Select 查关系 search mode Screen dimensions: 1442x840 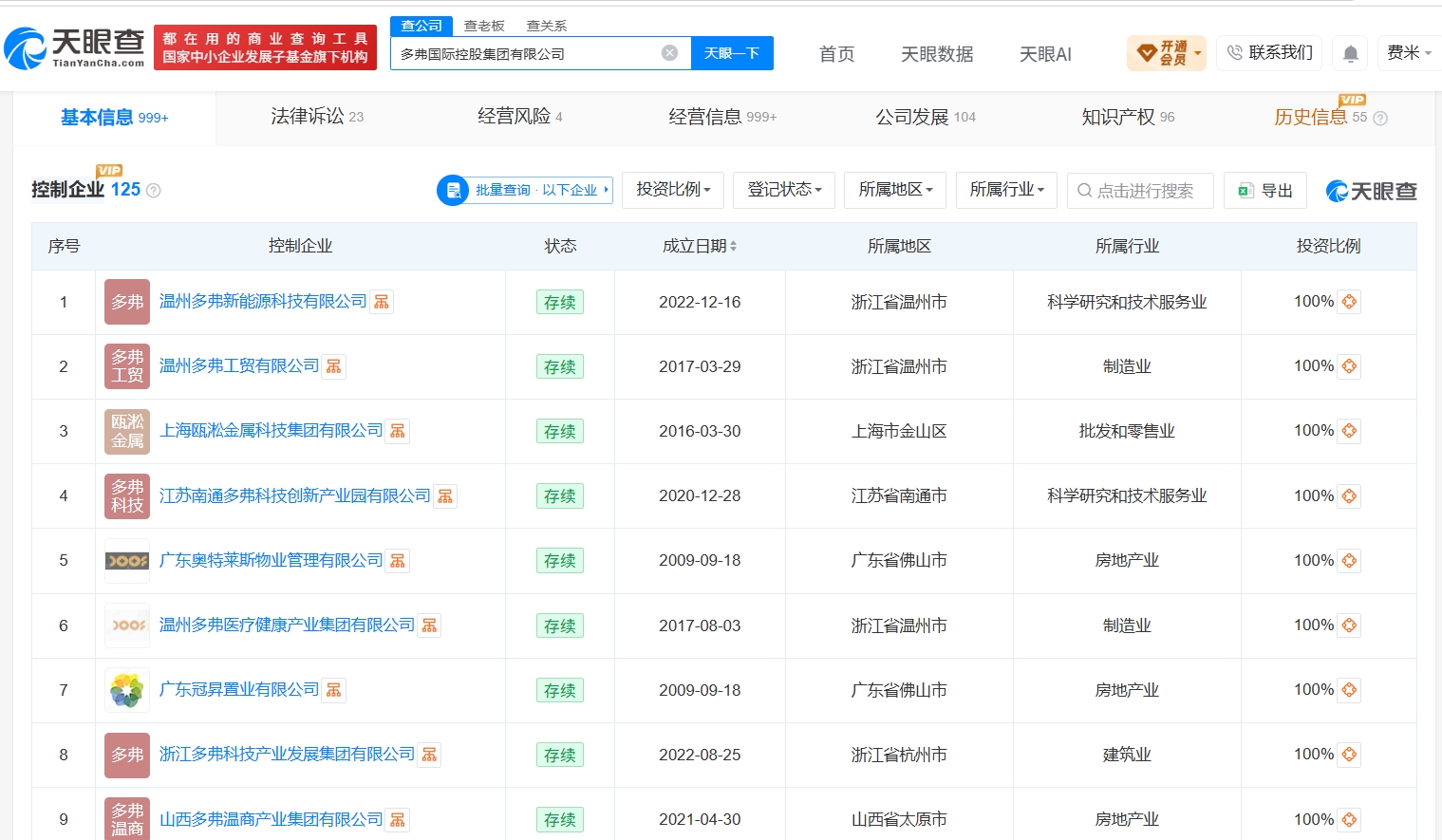point(547,26)
